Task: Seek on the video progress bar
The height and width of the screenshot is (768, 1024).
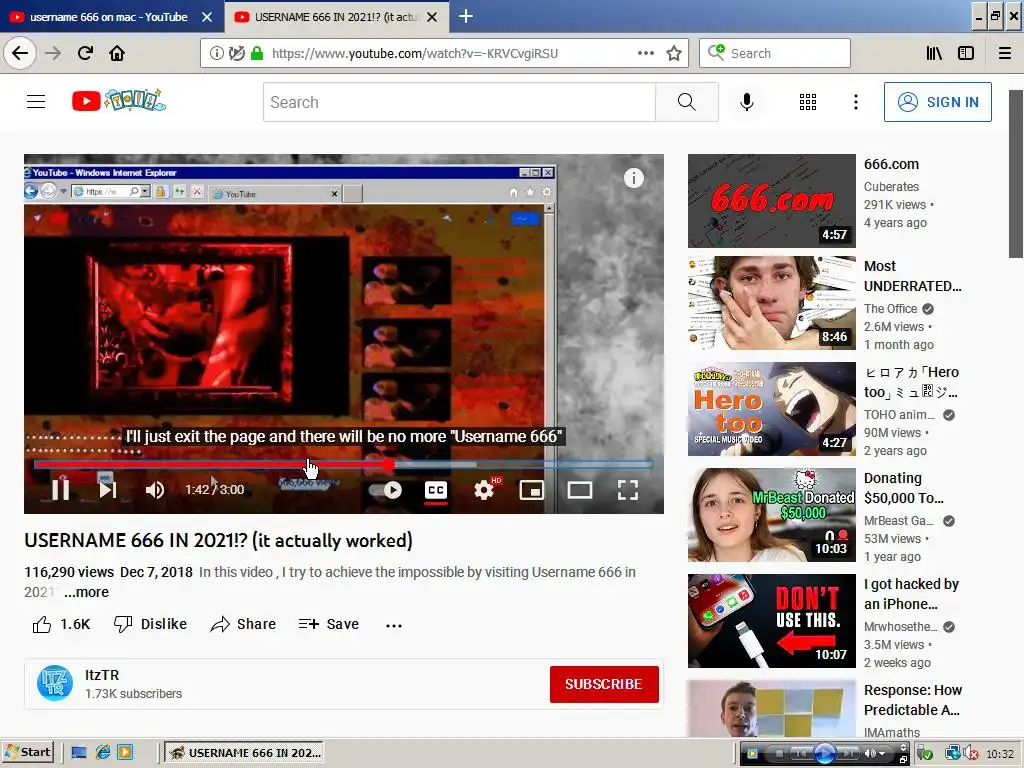Action: [344, 464]
